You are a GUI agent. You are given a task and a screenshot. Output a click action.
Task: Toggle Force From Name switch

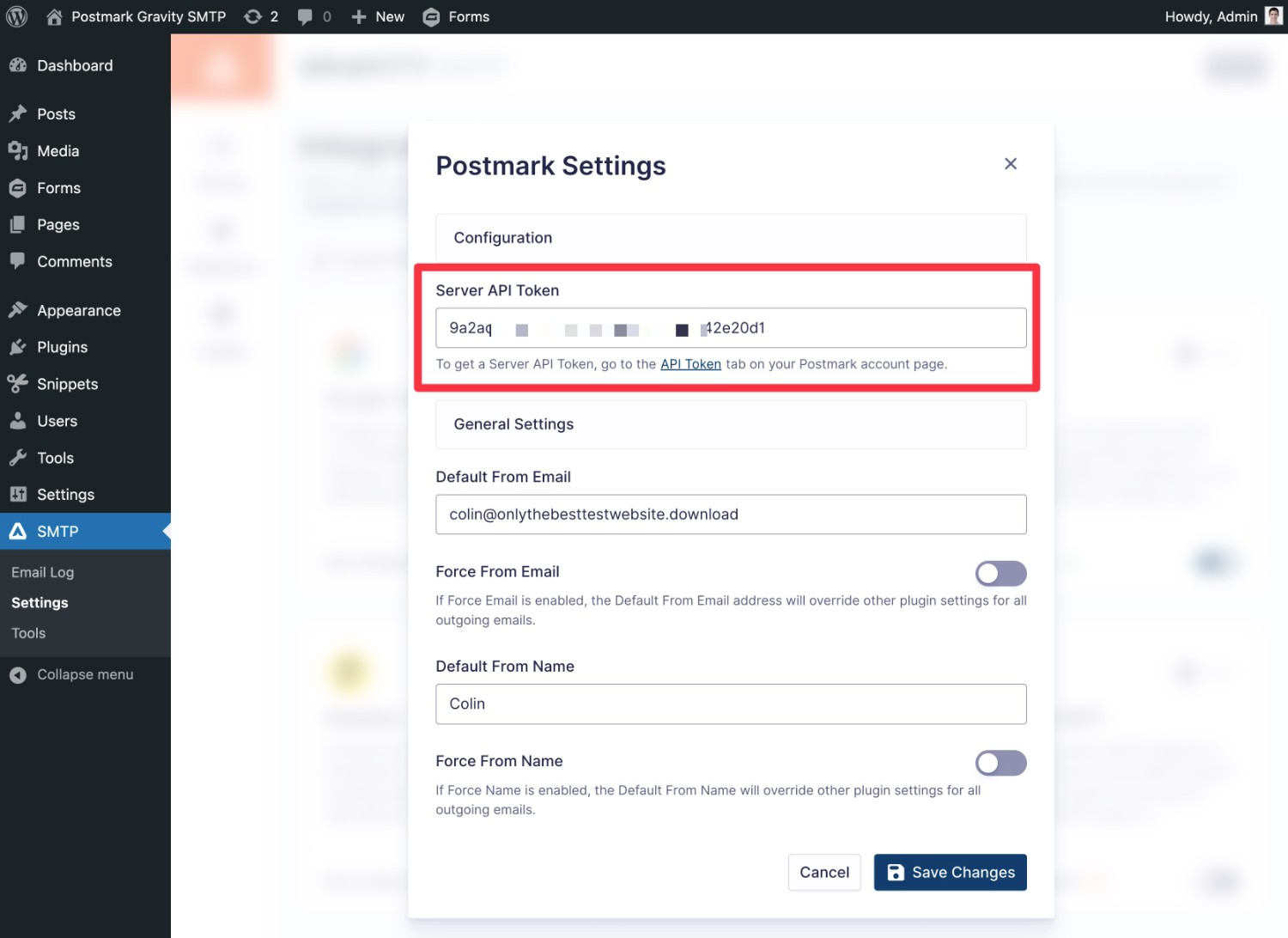pos(1000,763)
